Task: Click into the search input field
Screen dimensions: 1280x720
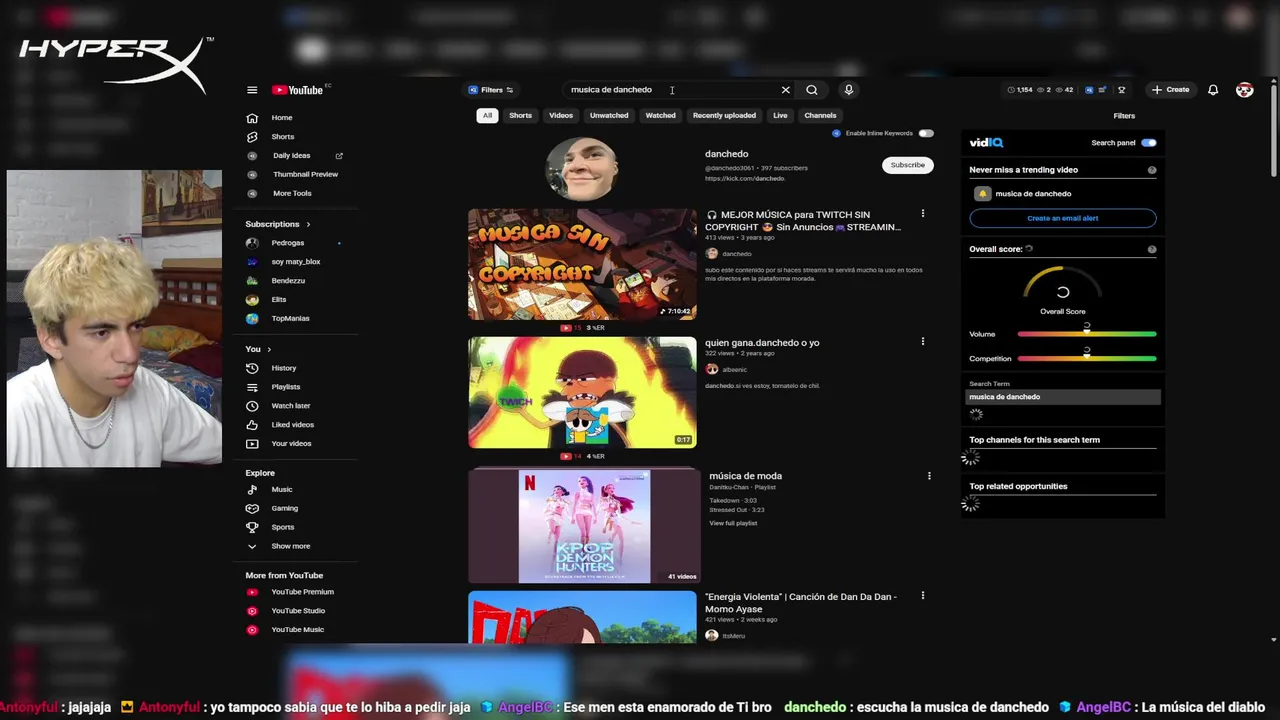Action: tap(670, 90)
